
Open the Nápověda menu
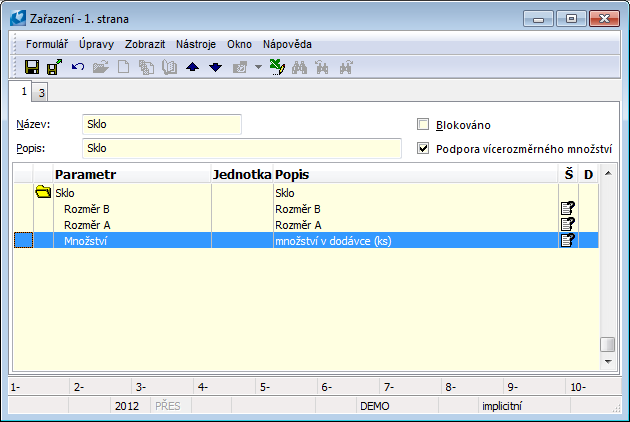287,44
